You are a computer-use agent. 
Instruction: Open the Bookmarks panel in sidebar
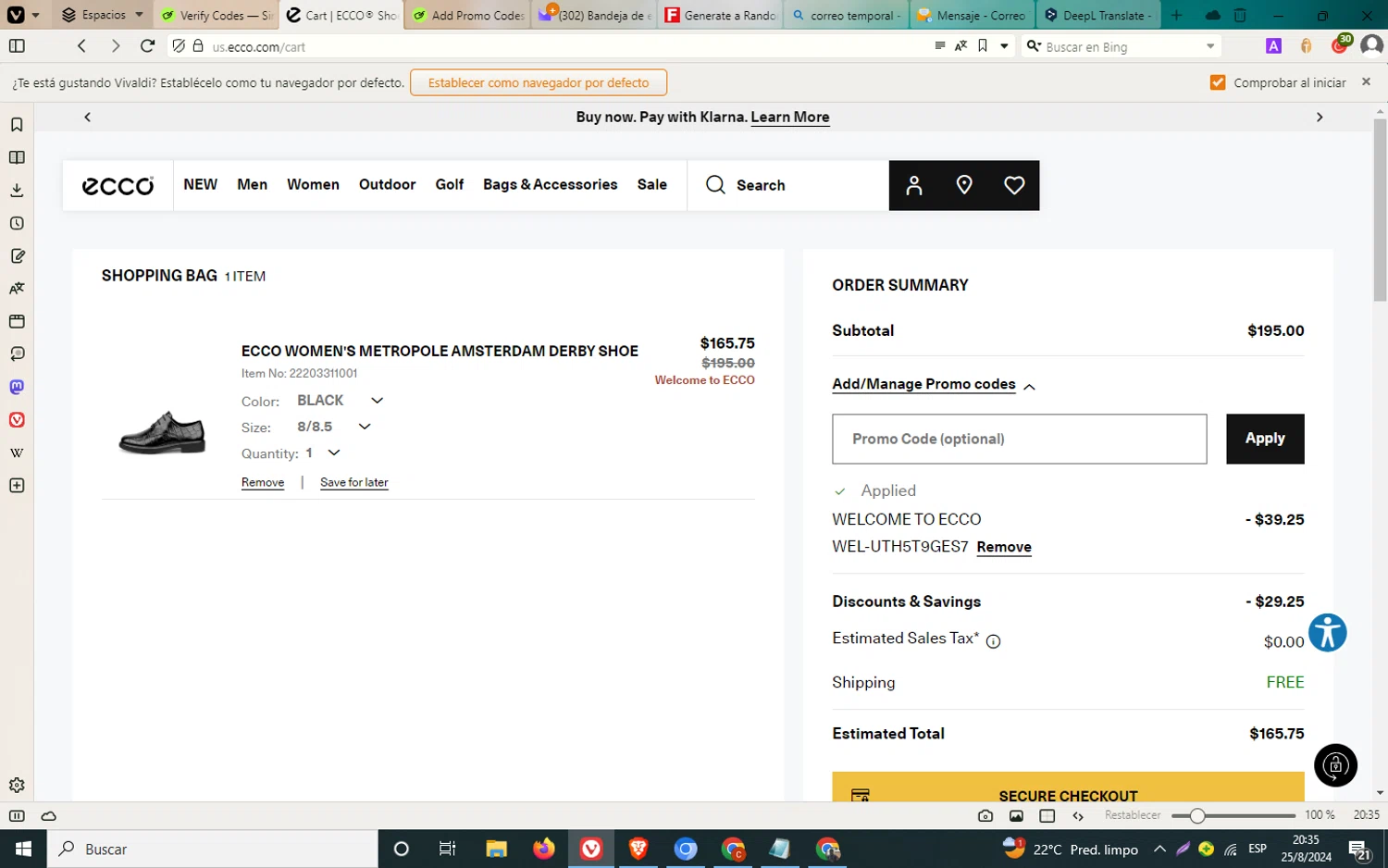(17, 125)
